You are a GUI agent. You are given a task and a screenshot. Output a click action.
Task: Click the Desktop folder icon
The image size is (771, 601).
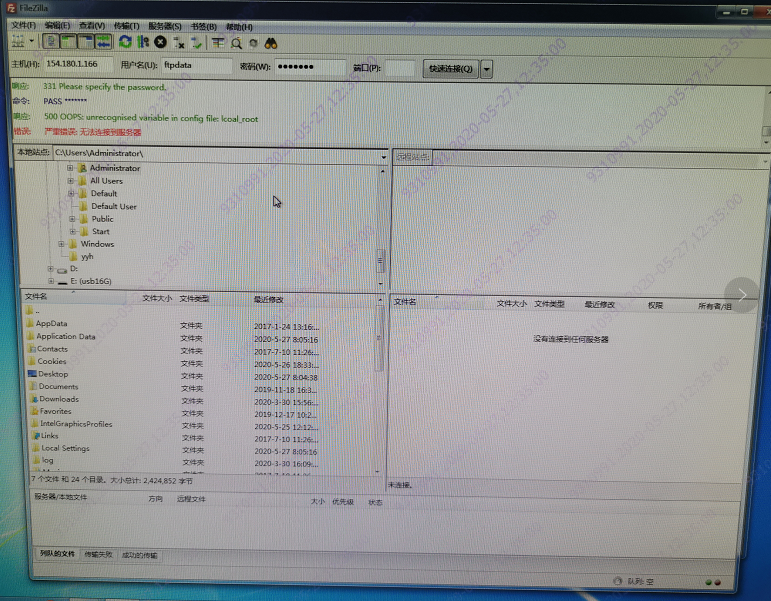point(32,374)
